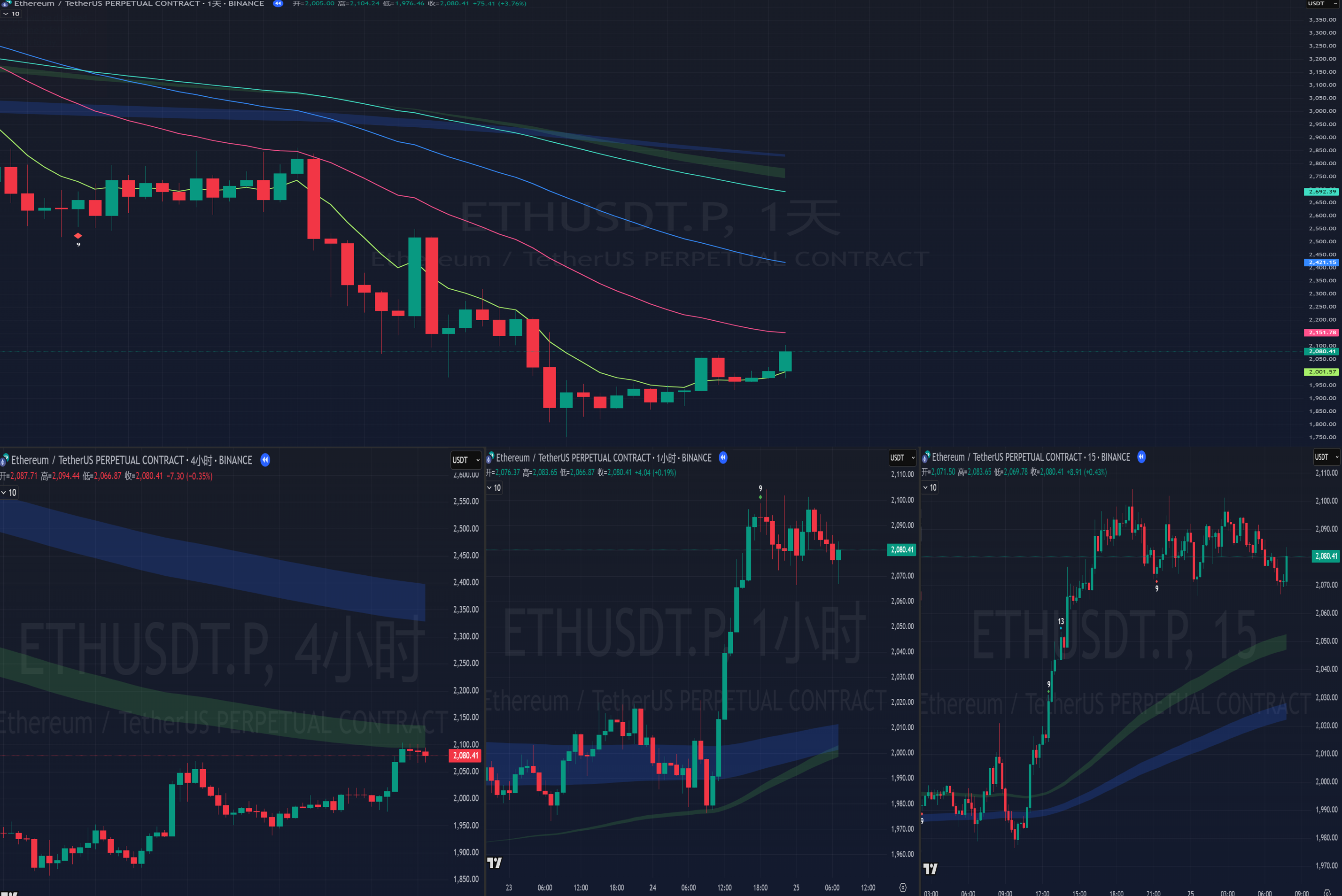Open chart settings gear on 1-hour chart
Viewport: 1342px width, 896px height.
click(x=903, y=888)
